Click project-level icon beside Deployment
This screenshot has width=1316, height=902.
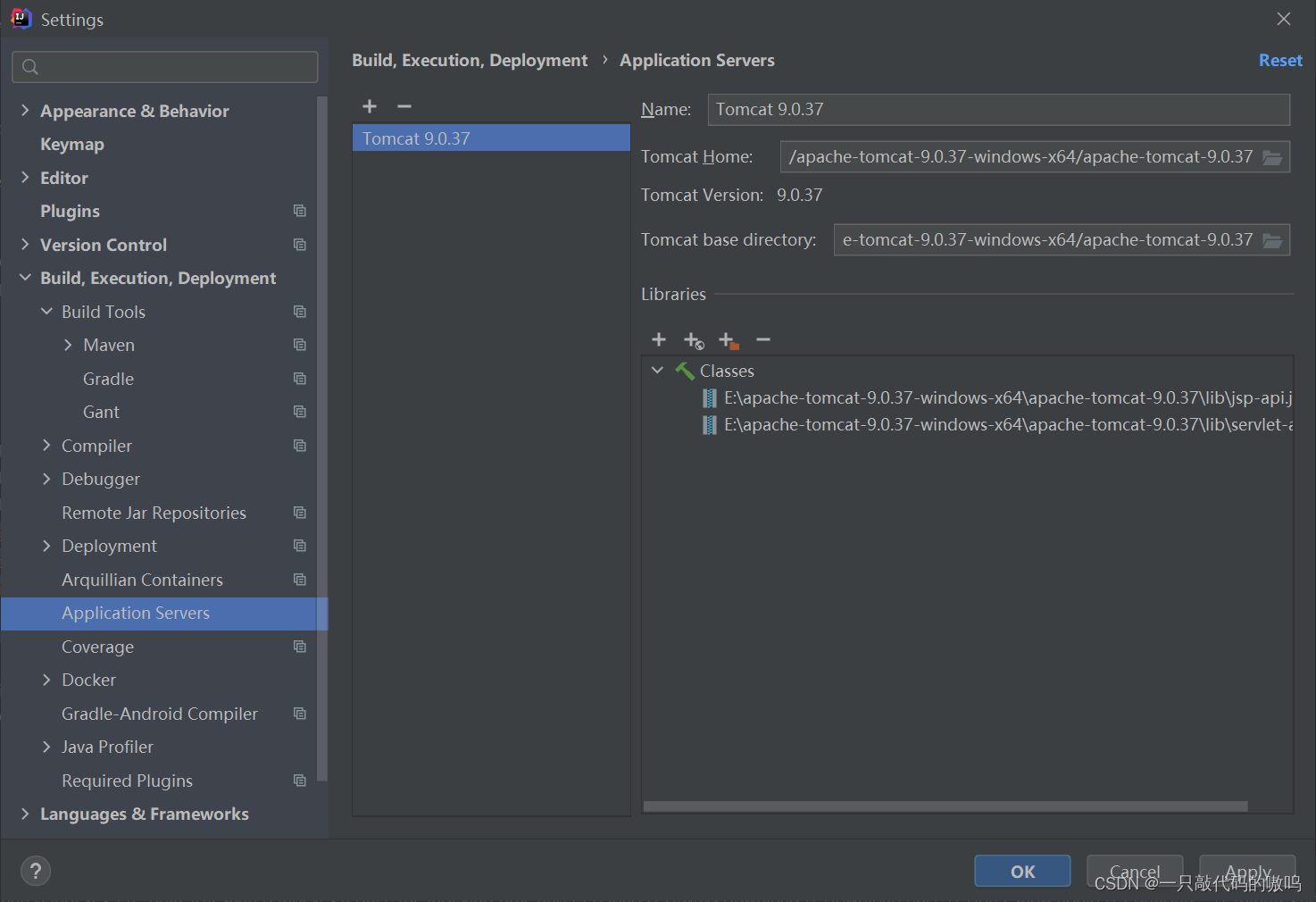[x=300, y=546]
